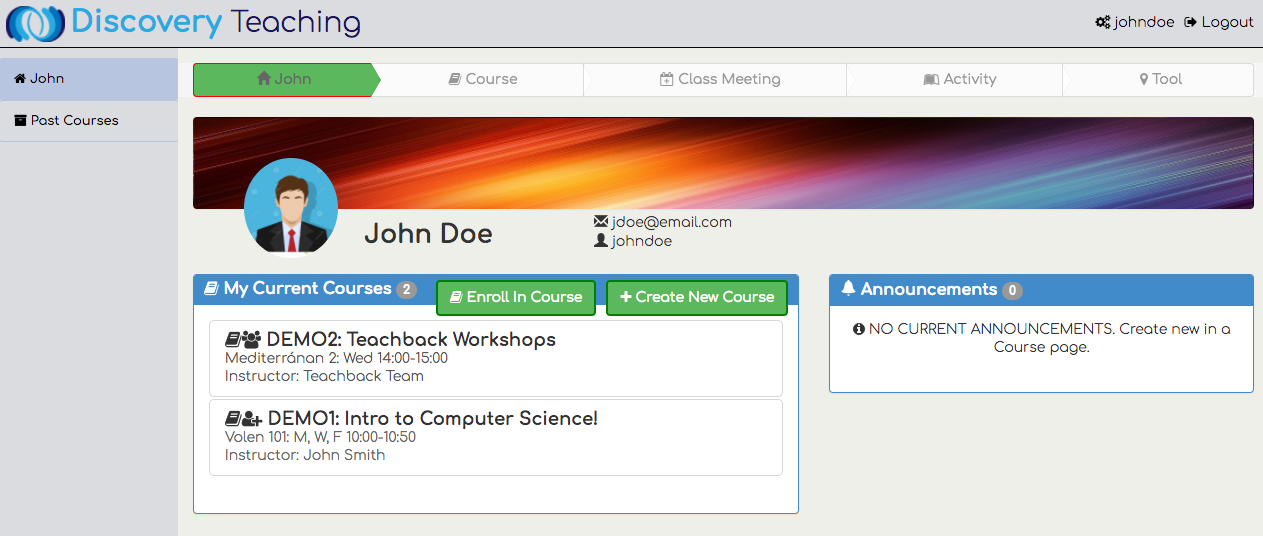Select the Tool tab
The height and width of the screenshot is (536, 1263).
(x=1160, y=79)
